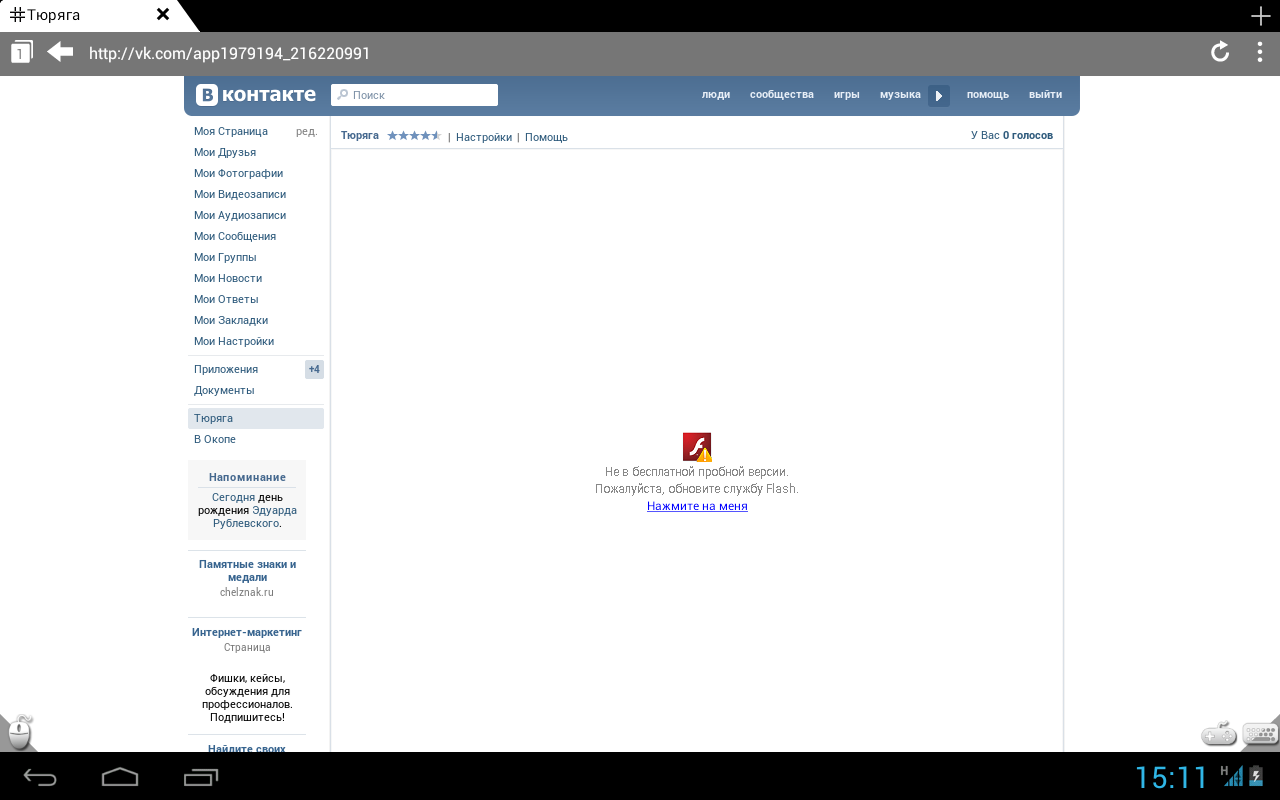This screenshot has height=800, width=1280.
Task: Open Мои Новости
Action: coord(228,278)
